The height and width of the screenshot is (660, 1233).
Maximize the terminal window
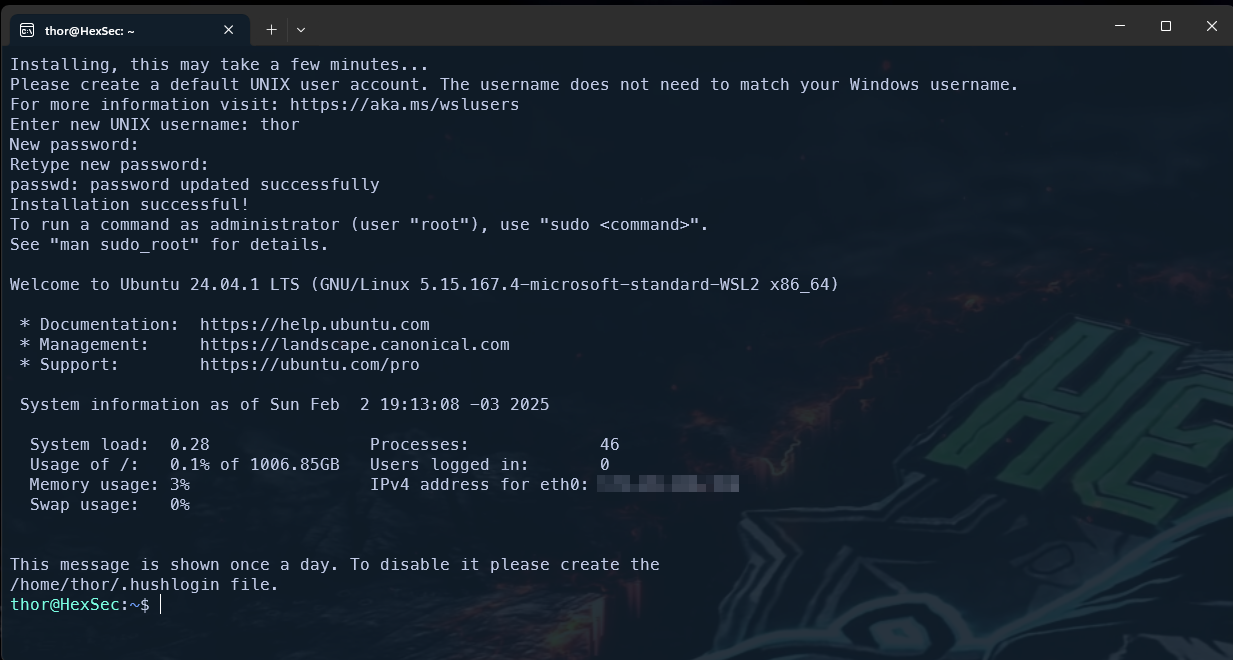[1166, 26]
